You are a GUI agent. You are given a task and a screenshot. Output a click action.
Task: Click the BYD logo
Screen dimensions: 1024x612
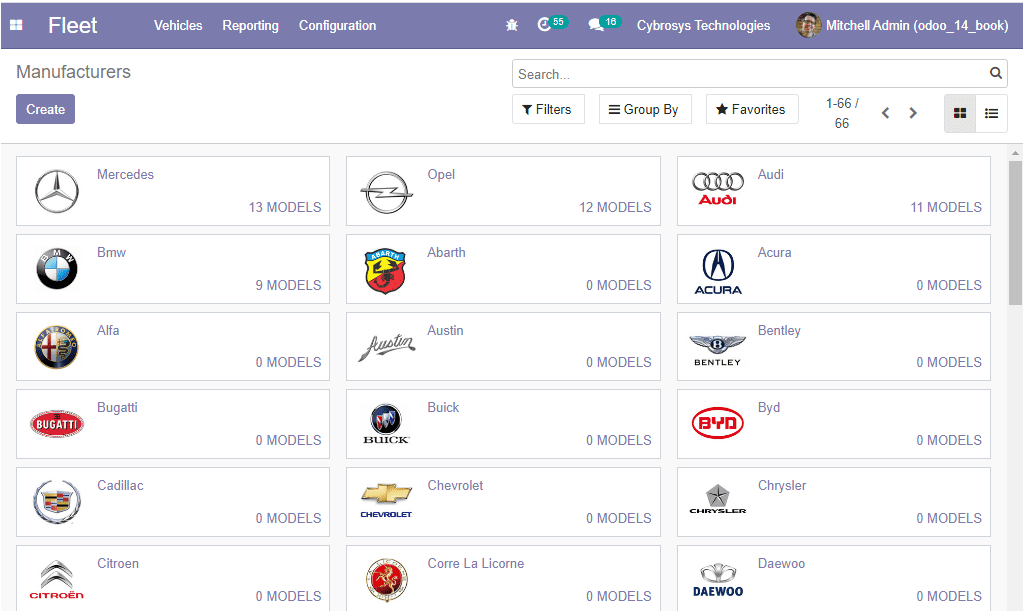tap(718, 423)
